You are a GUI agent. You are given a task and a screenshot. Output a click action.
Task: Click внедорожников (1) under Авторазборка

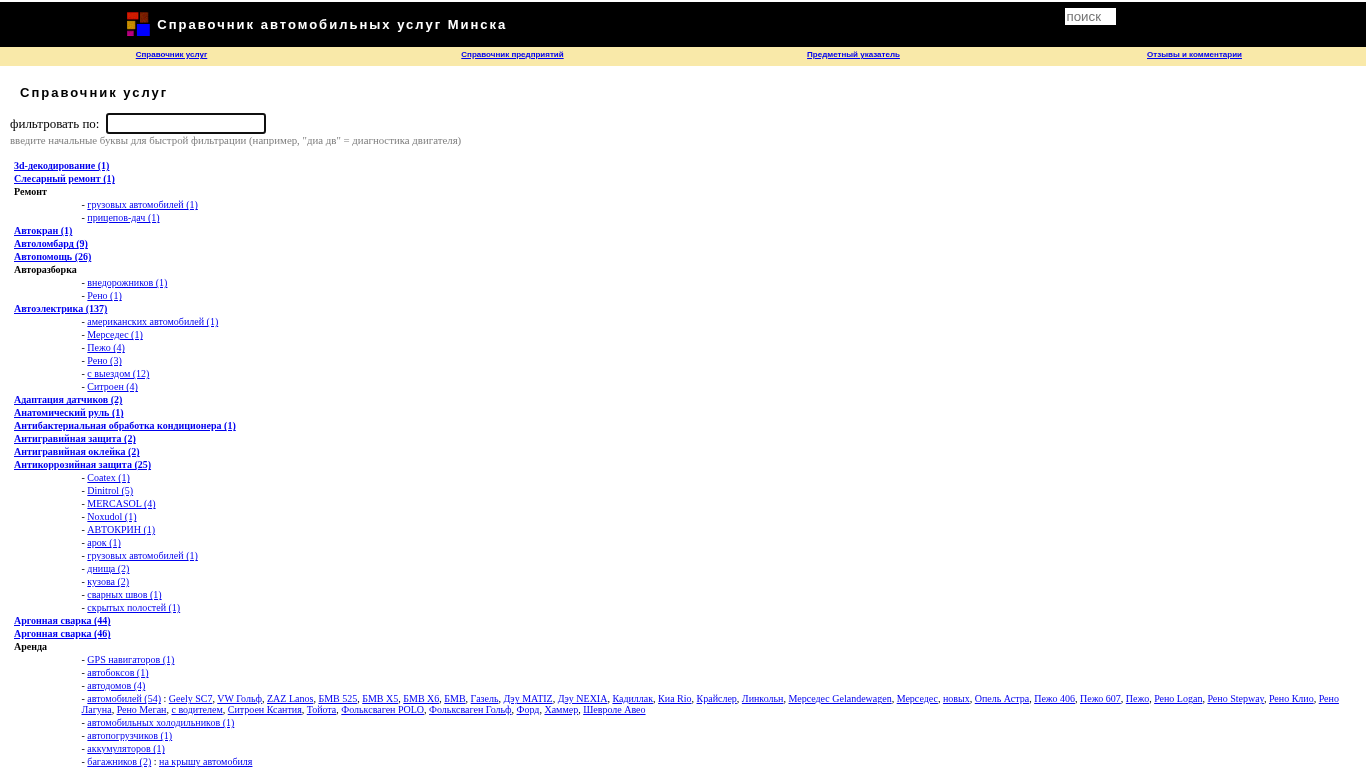coord(127,283)
